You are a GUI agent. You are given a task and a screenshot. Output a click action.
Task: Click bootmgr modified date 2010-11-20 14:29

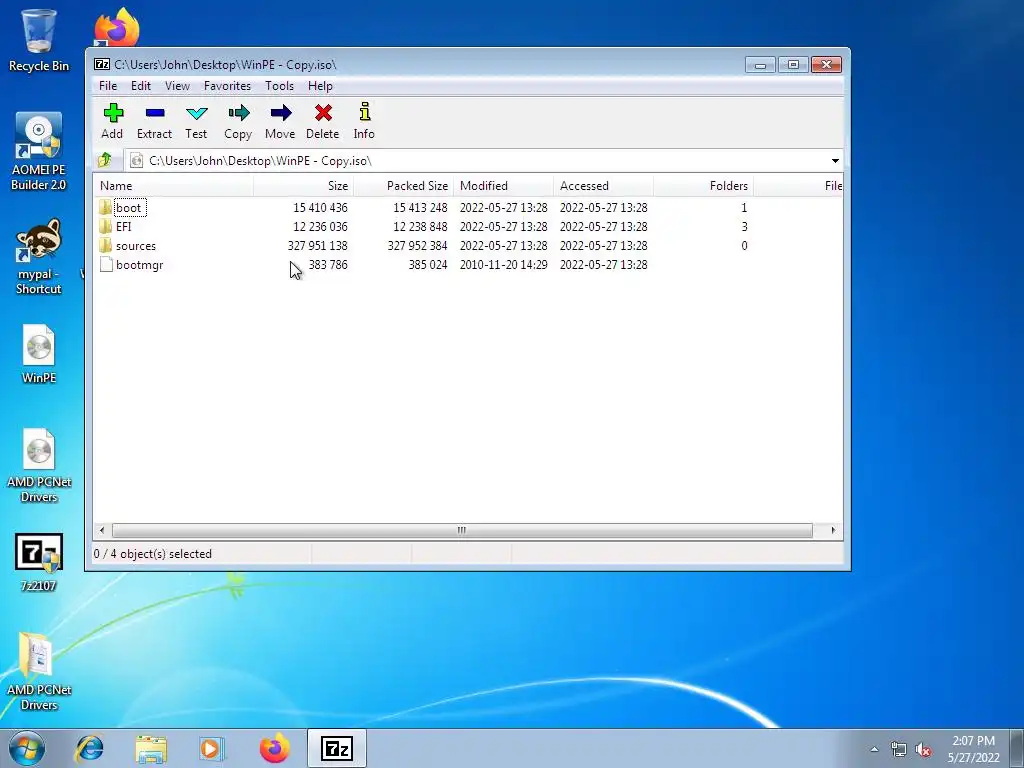tap(504, 264)
